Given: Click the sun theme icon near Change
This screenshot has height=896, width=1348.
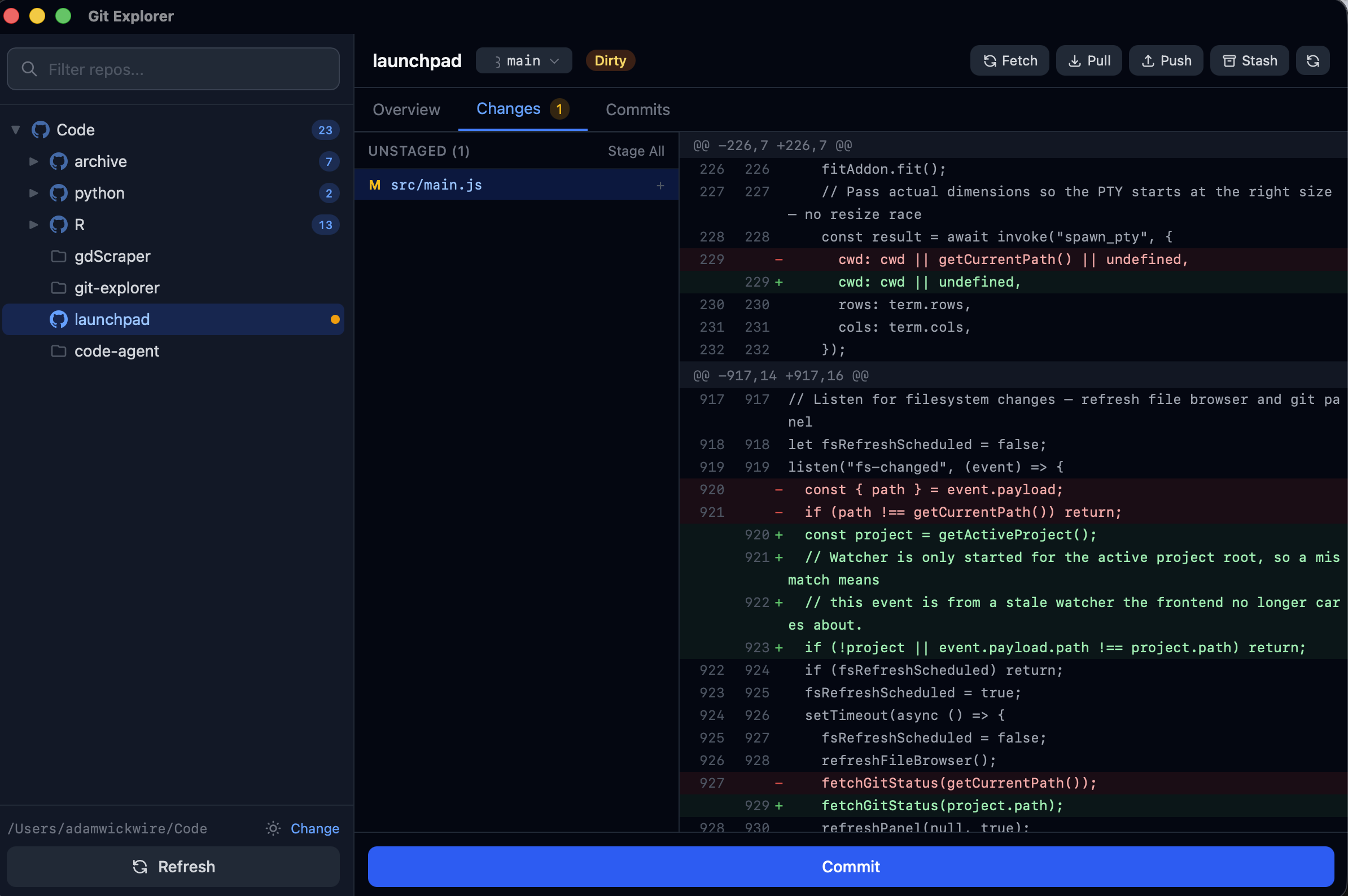Looking at the screenshot, I should click(273, 828).
